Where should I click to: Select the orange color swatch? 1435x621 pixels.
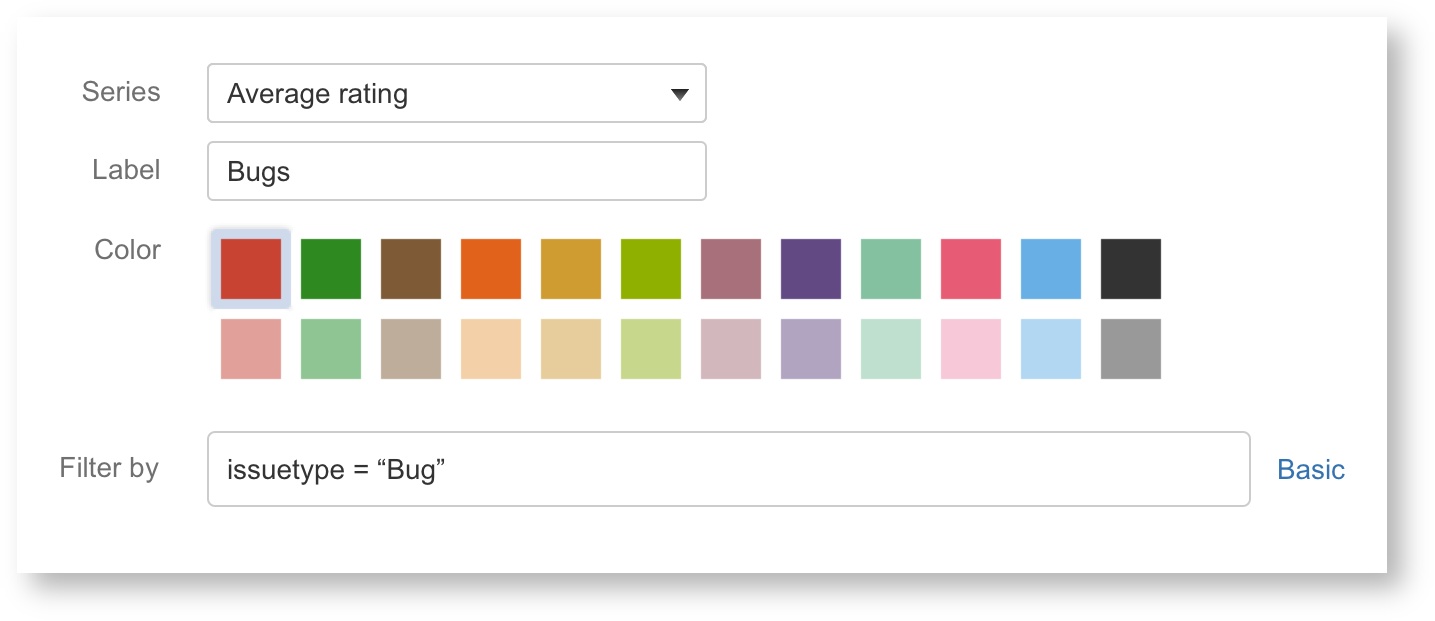click(x=491, y=269)
